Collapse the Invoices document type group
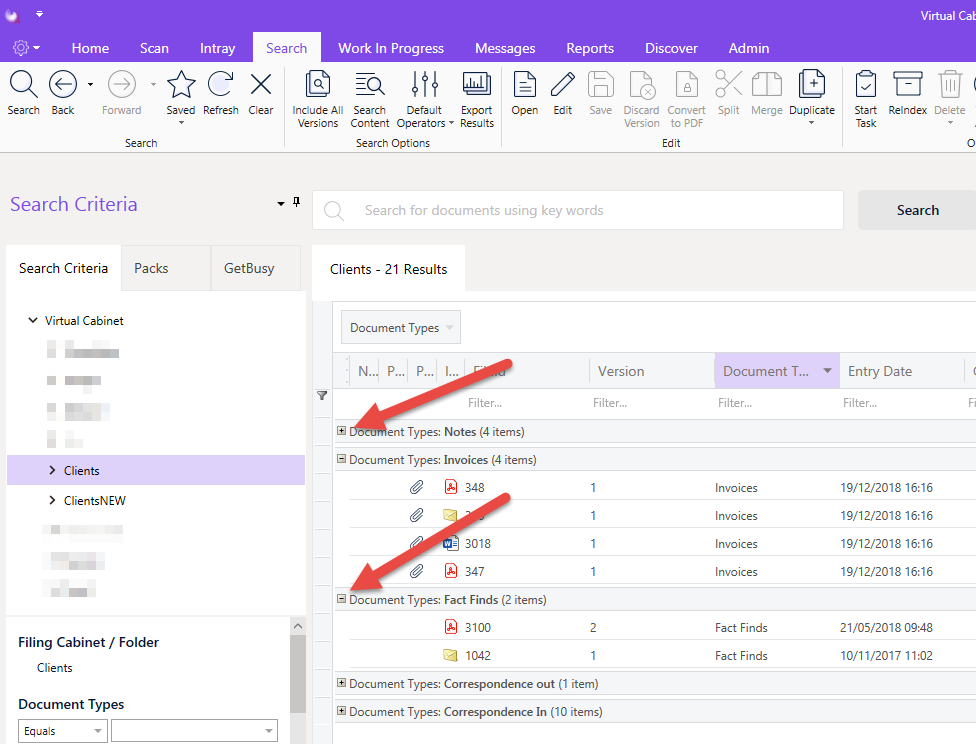 point(341,459)
